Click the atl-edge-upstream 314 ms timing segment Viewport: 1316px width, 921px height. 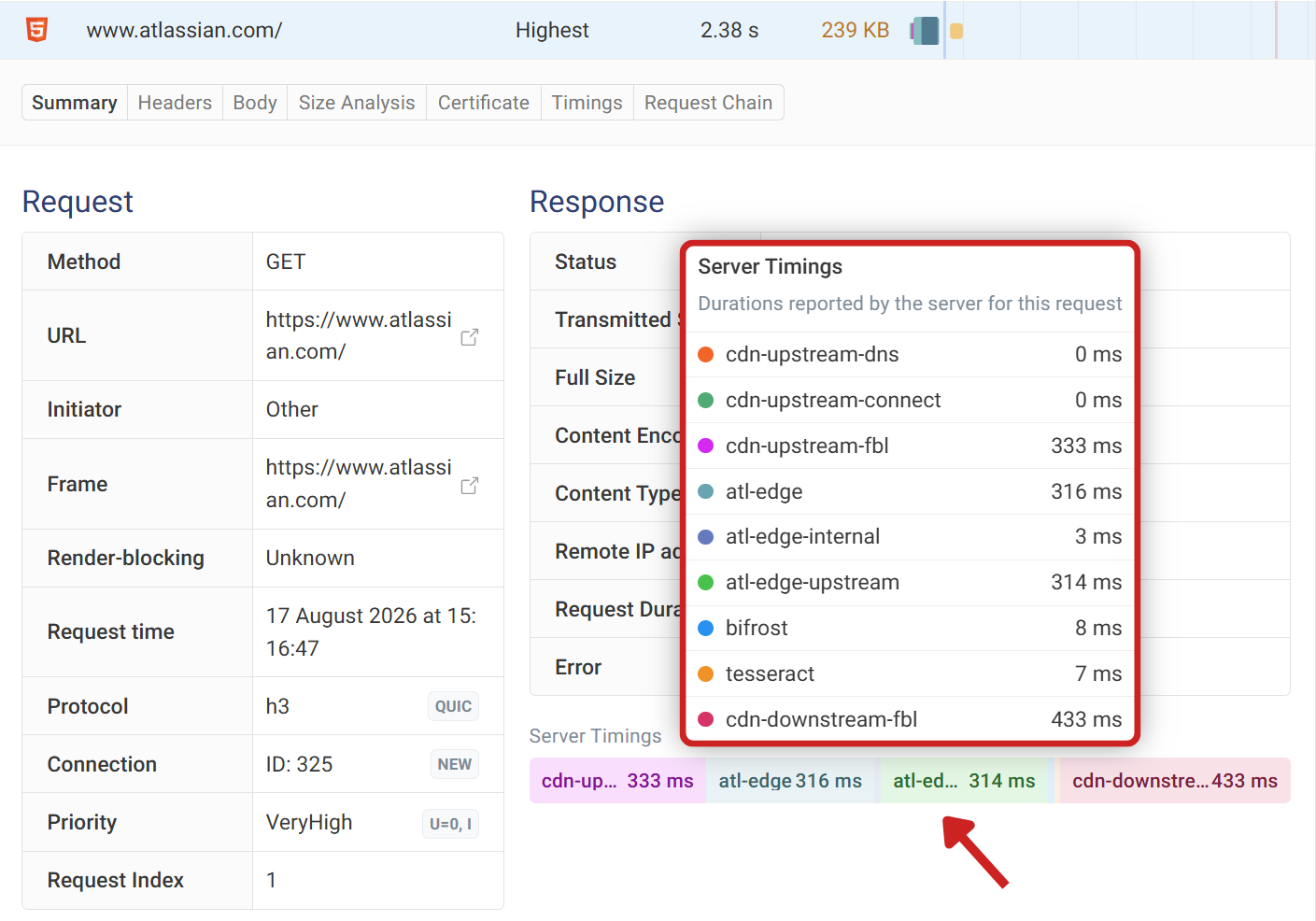pyautogui.click(x=964, y=781)
